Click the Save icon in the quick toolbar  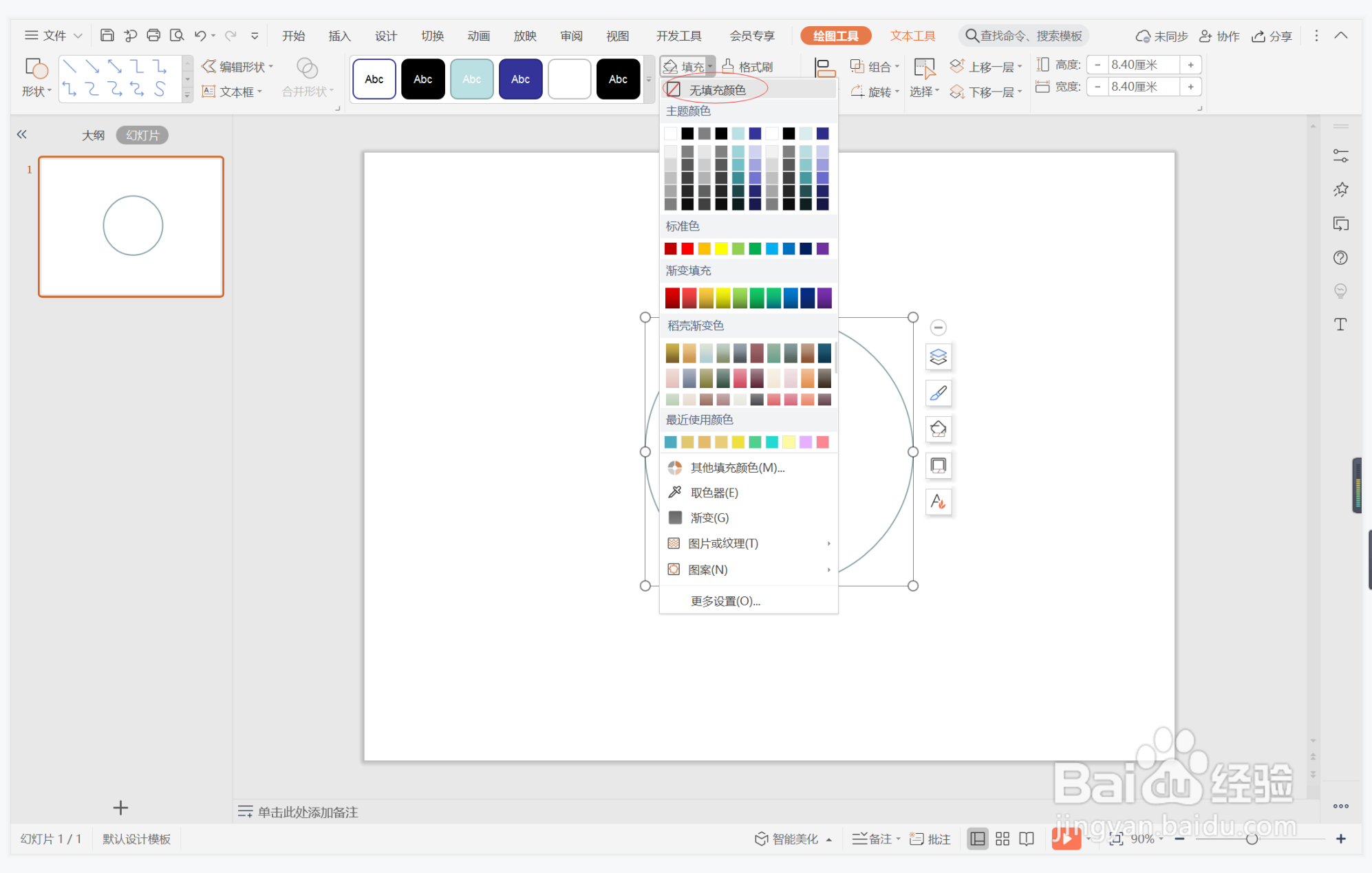point(107,35)
